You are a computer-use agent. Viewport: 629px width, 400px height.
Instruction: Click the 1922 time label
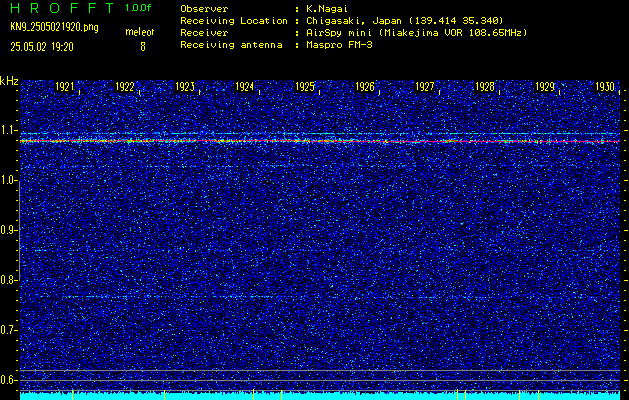coord(125,87)
